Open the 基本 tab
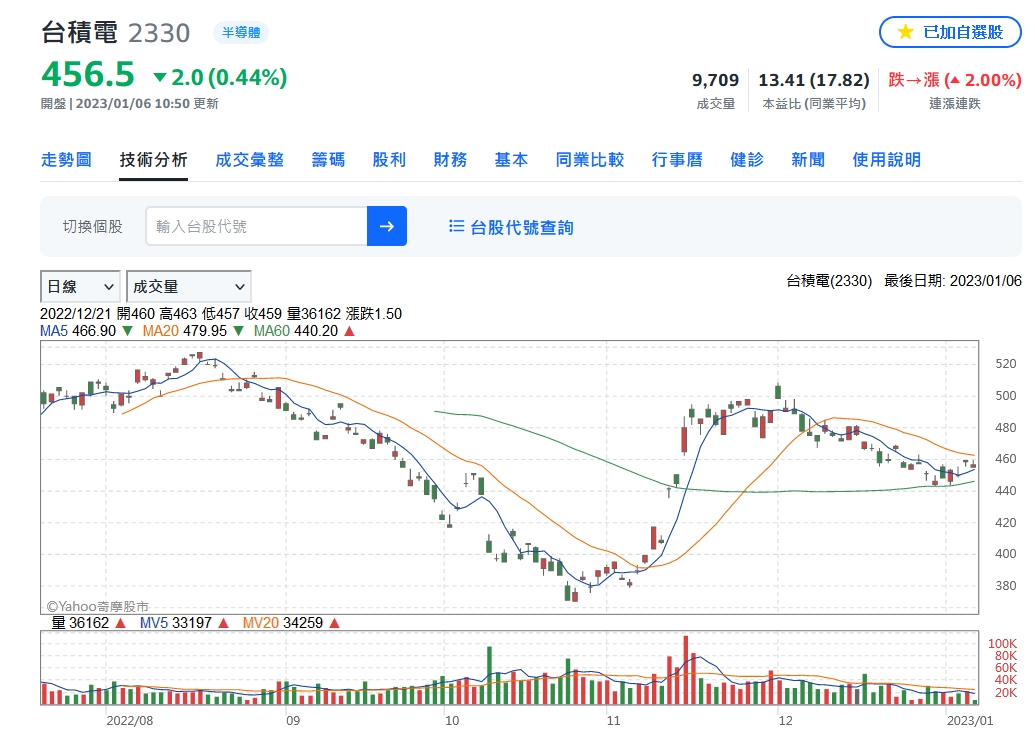1035x744 pixels. pyautogui.click(x=511, y=160)
